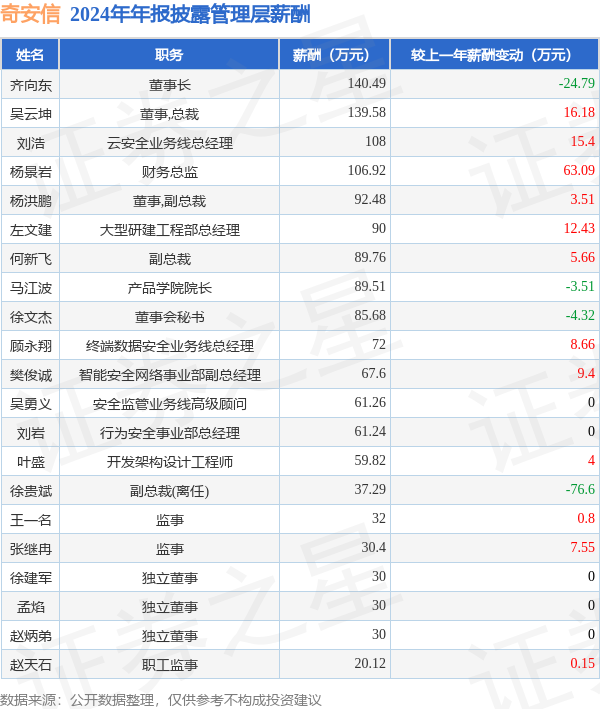Select the name 刘浩
The width and height of the screenshot is (600, 709).
31,143
